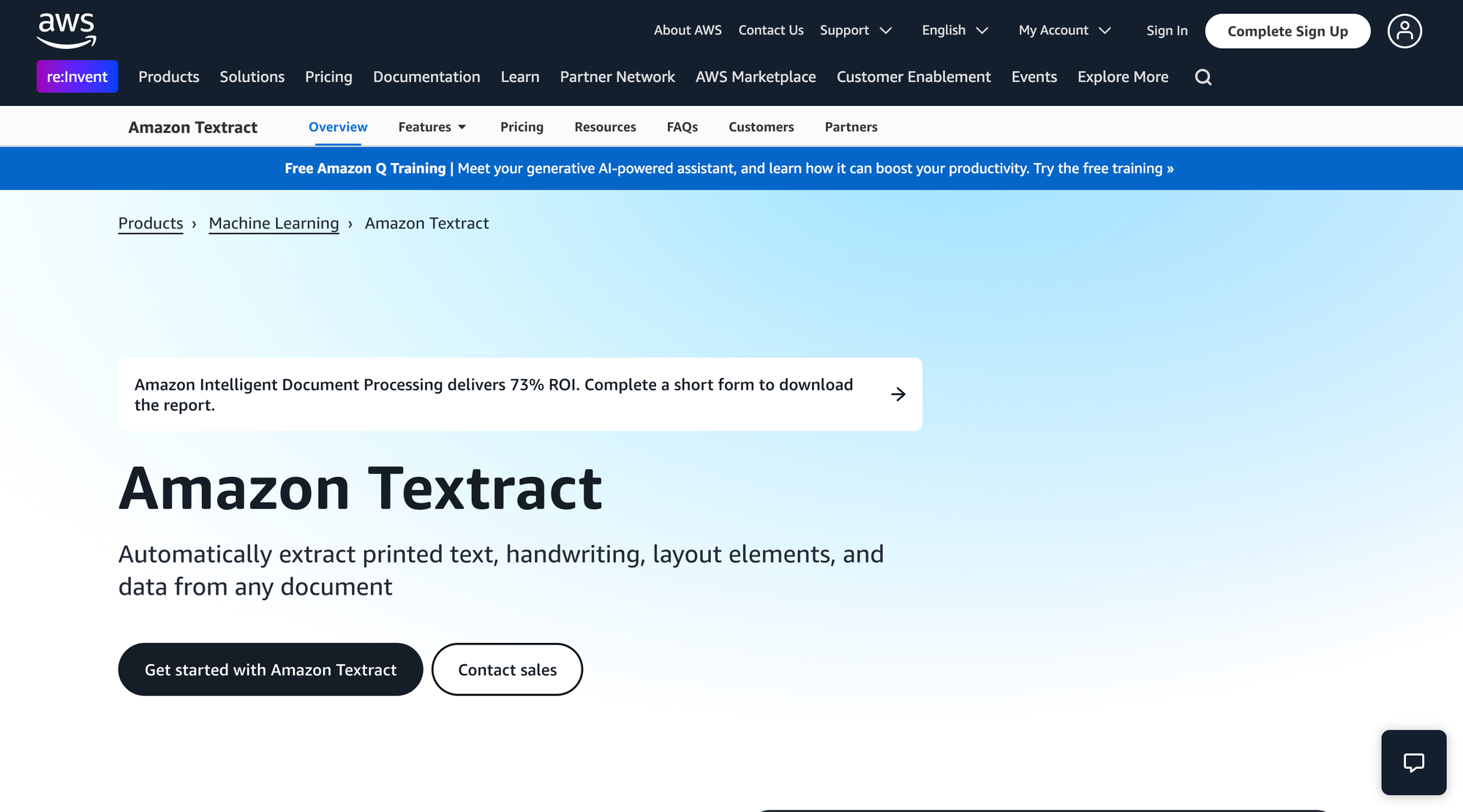Image resolution: width=1463 pixels, height=812 pixels.
Task: Open the Solutions menu
Action: [252, 77]
